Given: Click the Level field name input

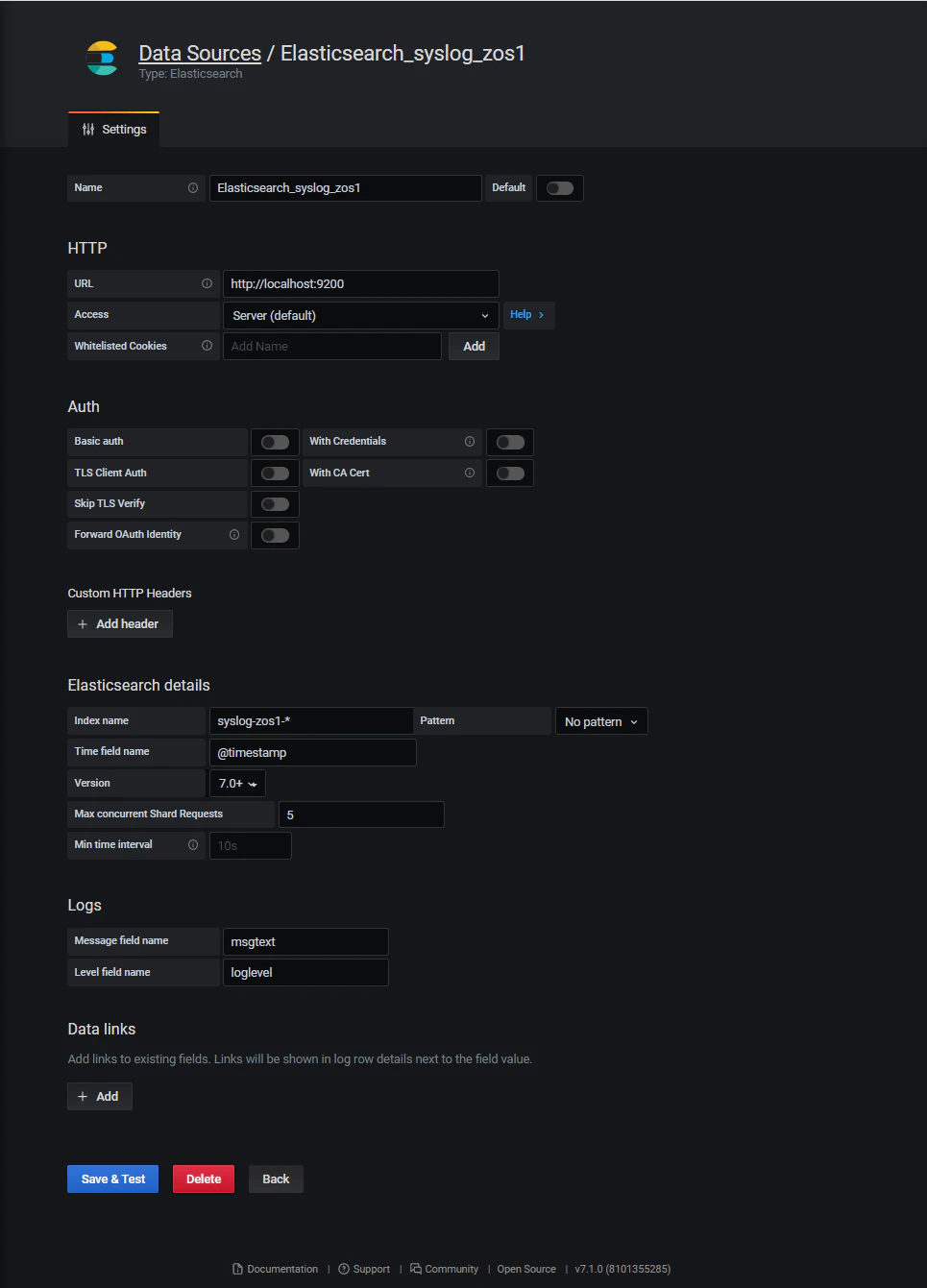Looking at the screenshot, I should coord(305,973).
